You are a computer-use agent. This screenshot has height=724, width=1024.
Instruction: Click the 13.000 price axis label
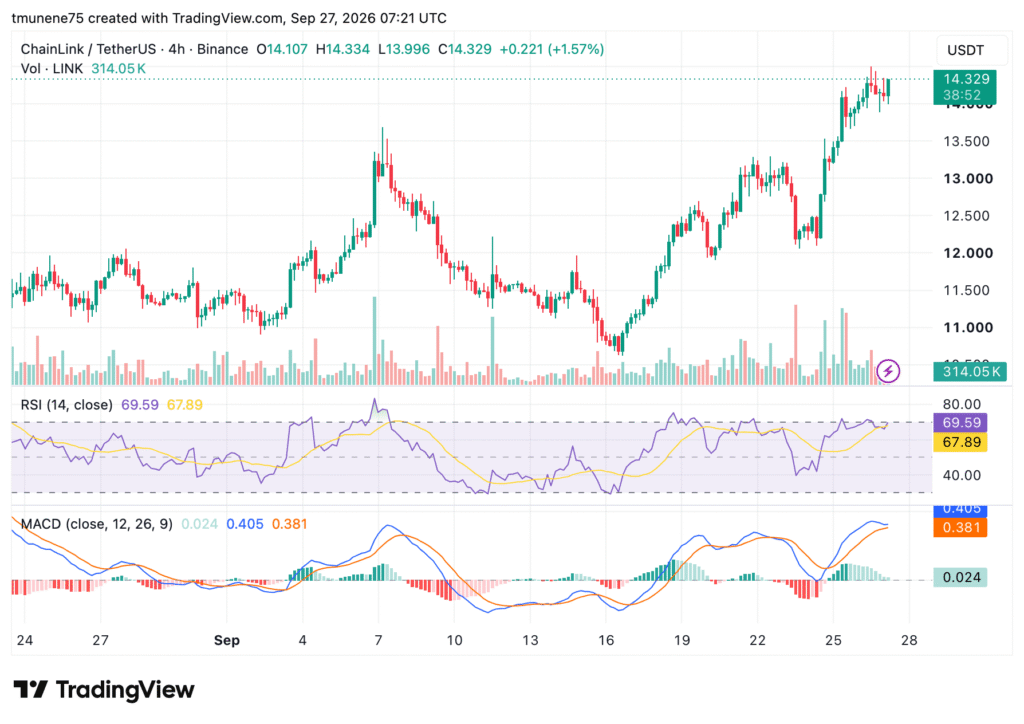pos(968,179)
